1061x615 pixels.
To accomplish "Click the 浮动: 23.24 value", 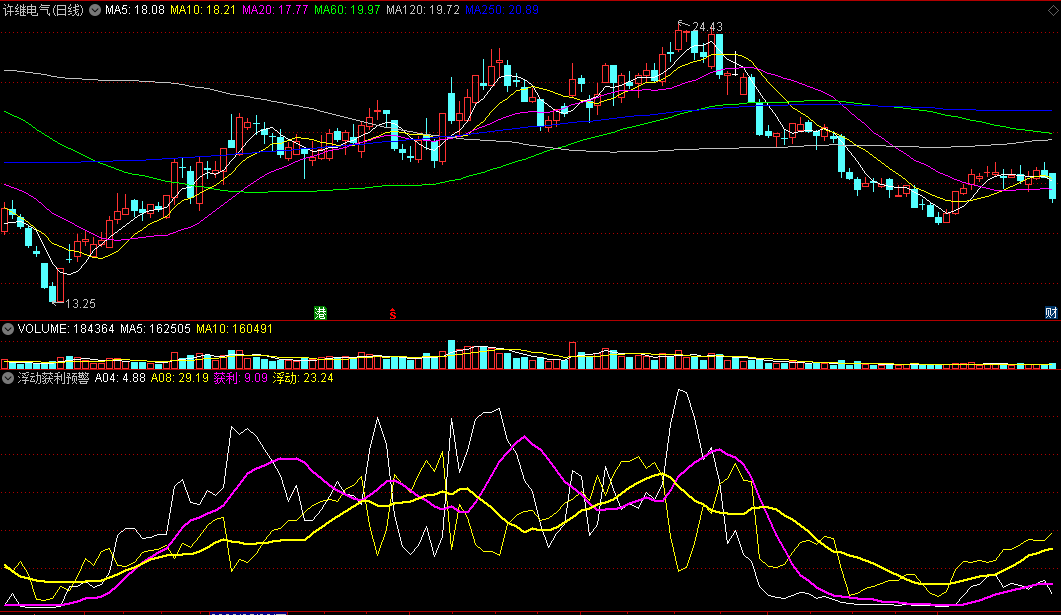I will pyautogui.click(x=303, y=378).
